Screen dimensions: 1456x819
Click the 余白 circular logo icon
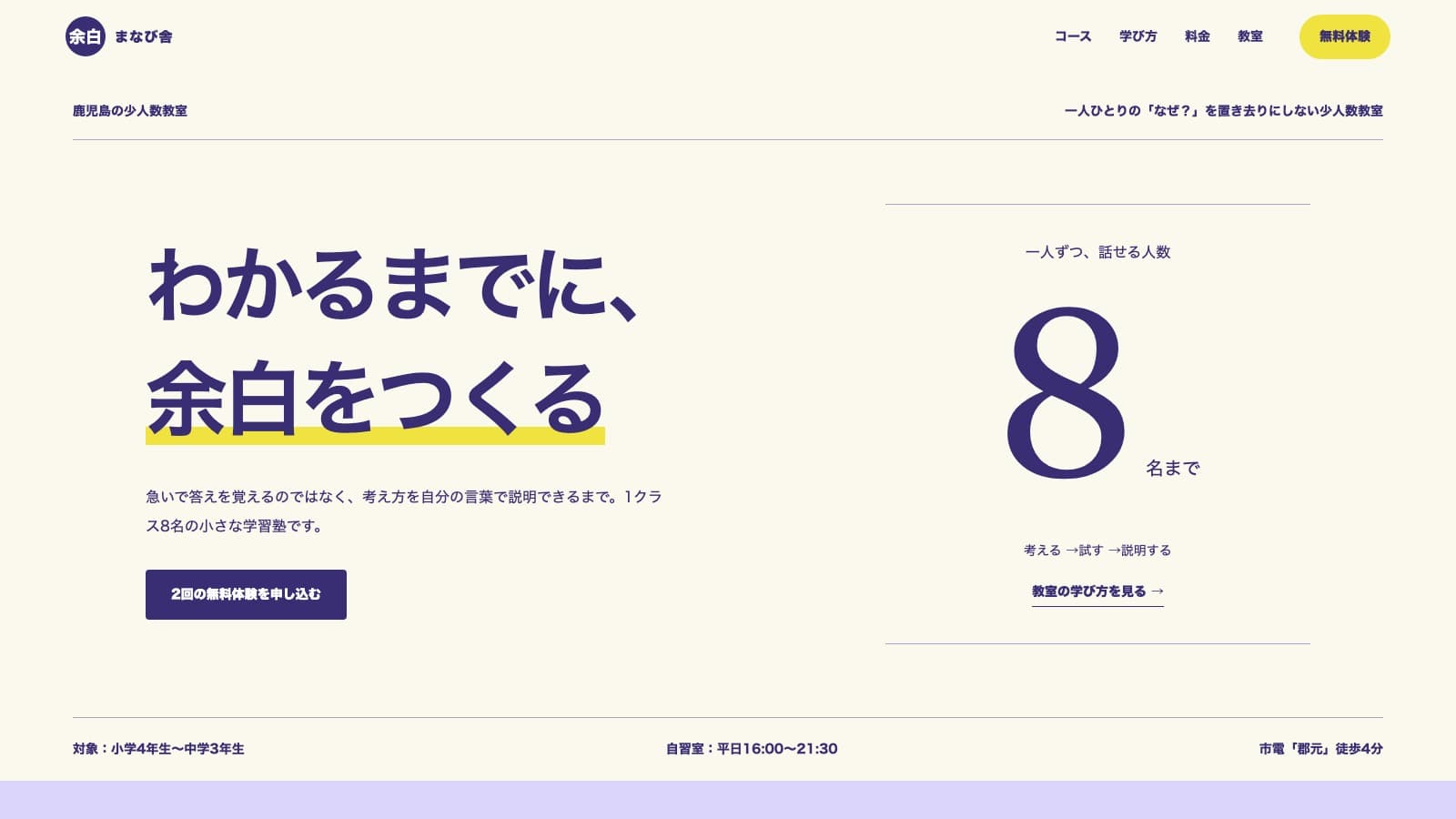86,36
